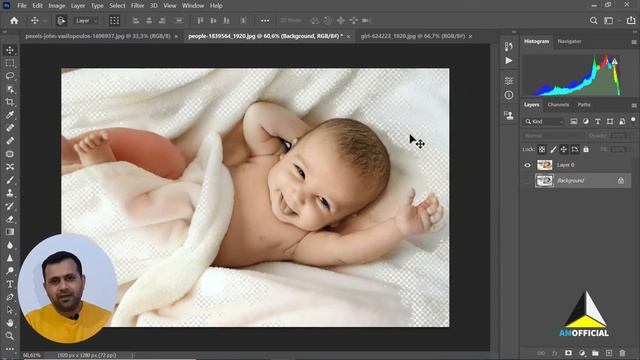Click the add layer mask icon
The height and width of the screenshot is (360, 640).
point(568,353)
